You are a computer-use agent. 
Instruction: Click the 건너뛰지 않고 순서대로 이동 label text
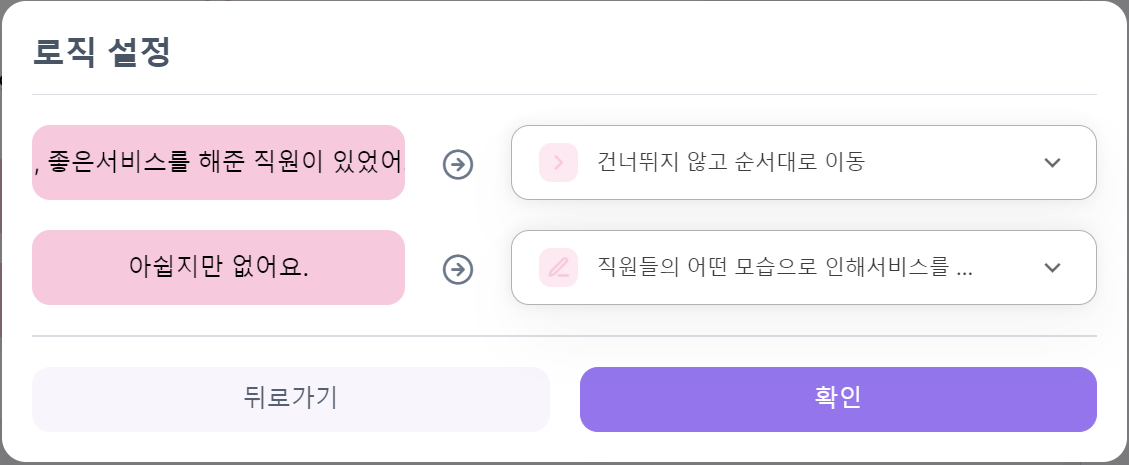point(731,163)
